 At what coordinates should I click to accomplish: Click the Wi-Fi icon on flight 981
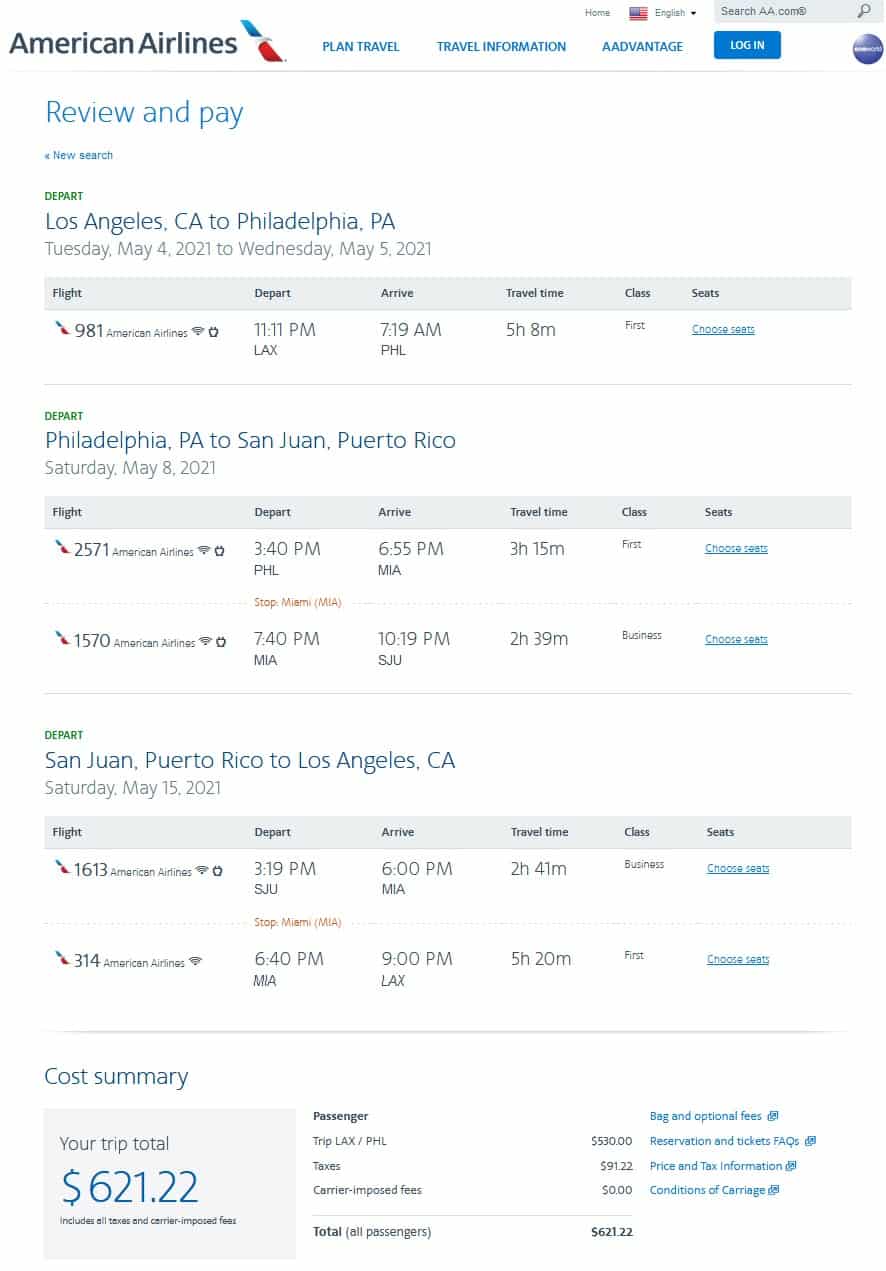198,332
